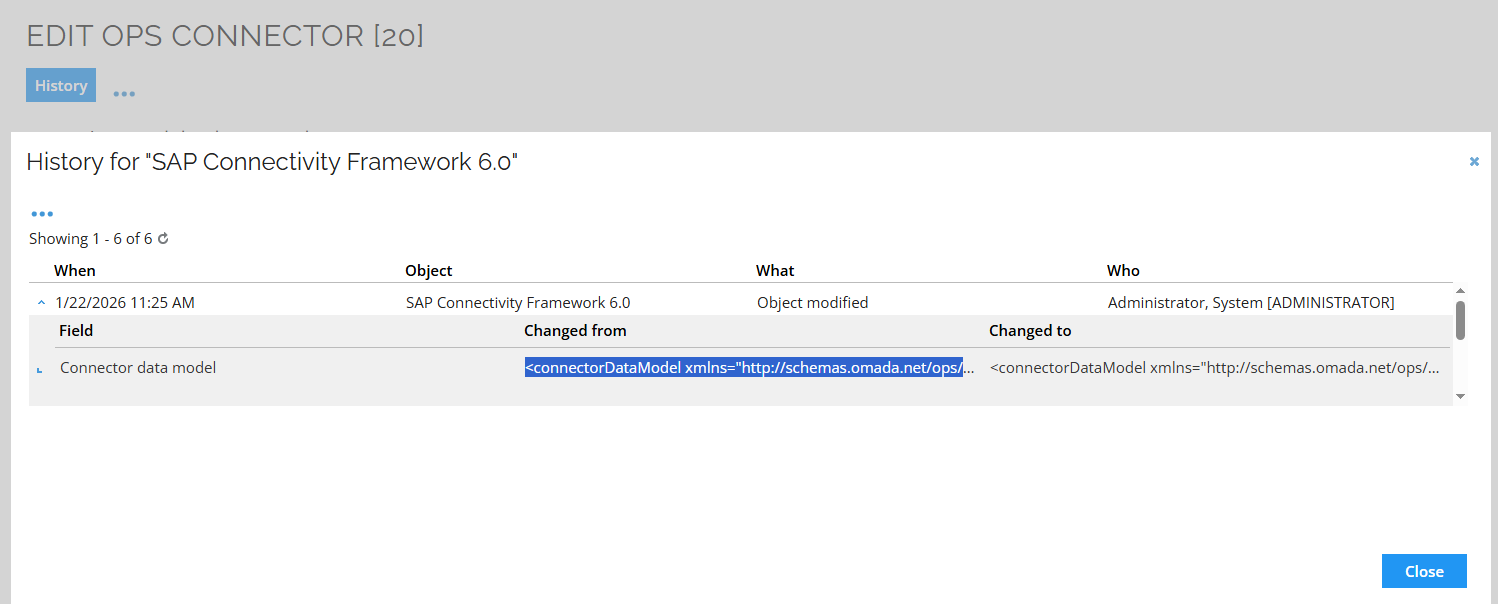The width and height of the screenshot is (1498, 604).
Task: Sort by the When column header
Action: [x=75, y=271]
